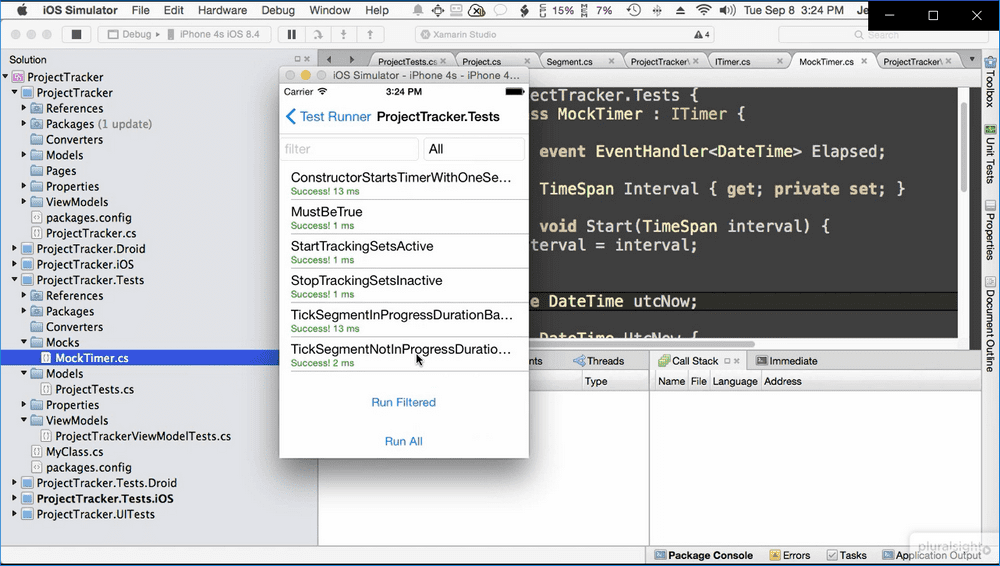Click the Step Over debug icon

click(x=317, y=34)
